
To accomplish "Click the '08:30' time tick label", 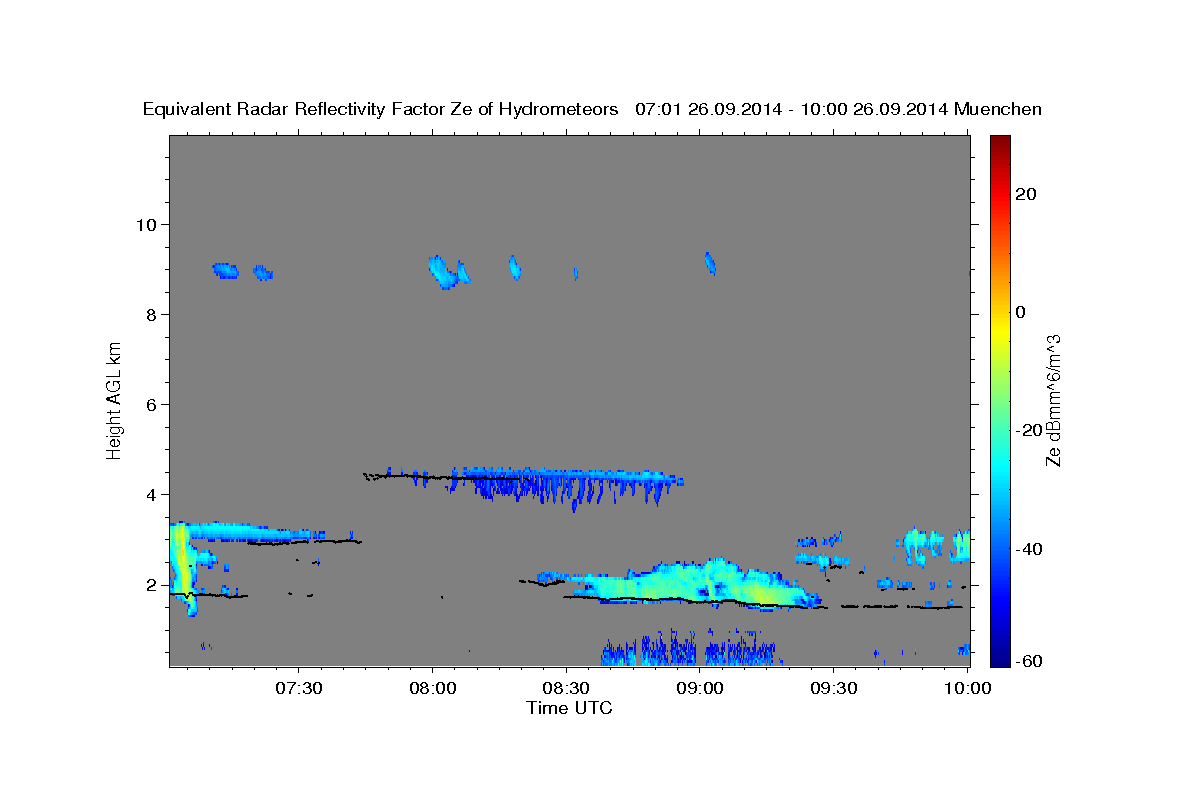I will [566, 688].
